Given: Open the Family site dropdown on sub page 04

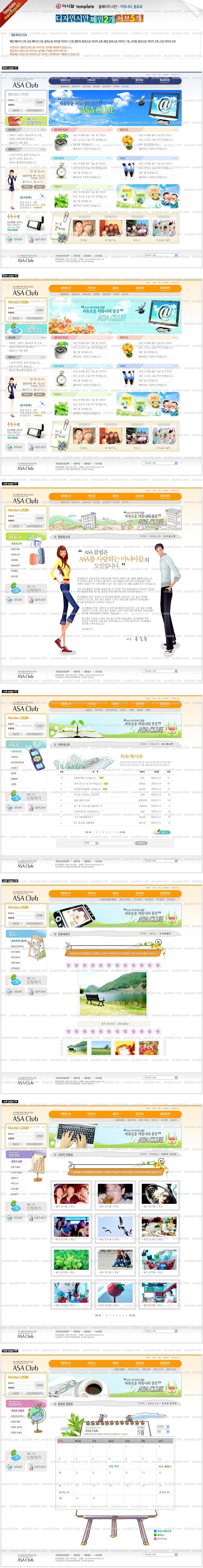Looking at the screenshot, I should (x=160, y=1331).
